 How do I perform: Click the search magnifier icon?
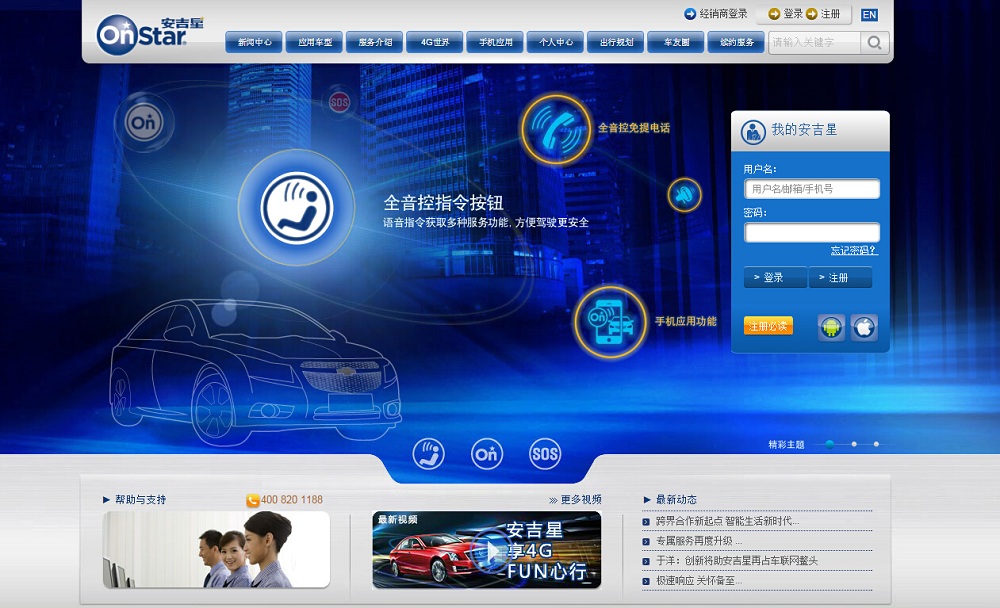pos(874,43)
